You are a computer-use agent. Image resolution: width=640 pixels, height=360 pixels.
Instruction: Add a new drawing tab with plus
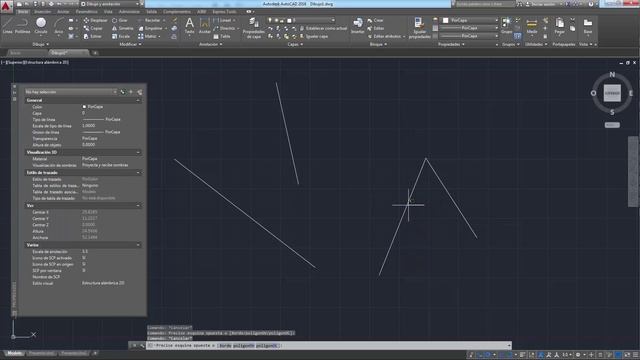click(95, 53)
